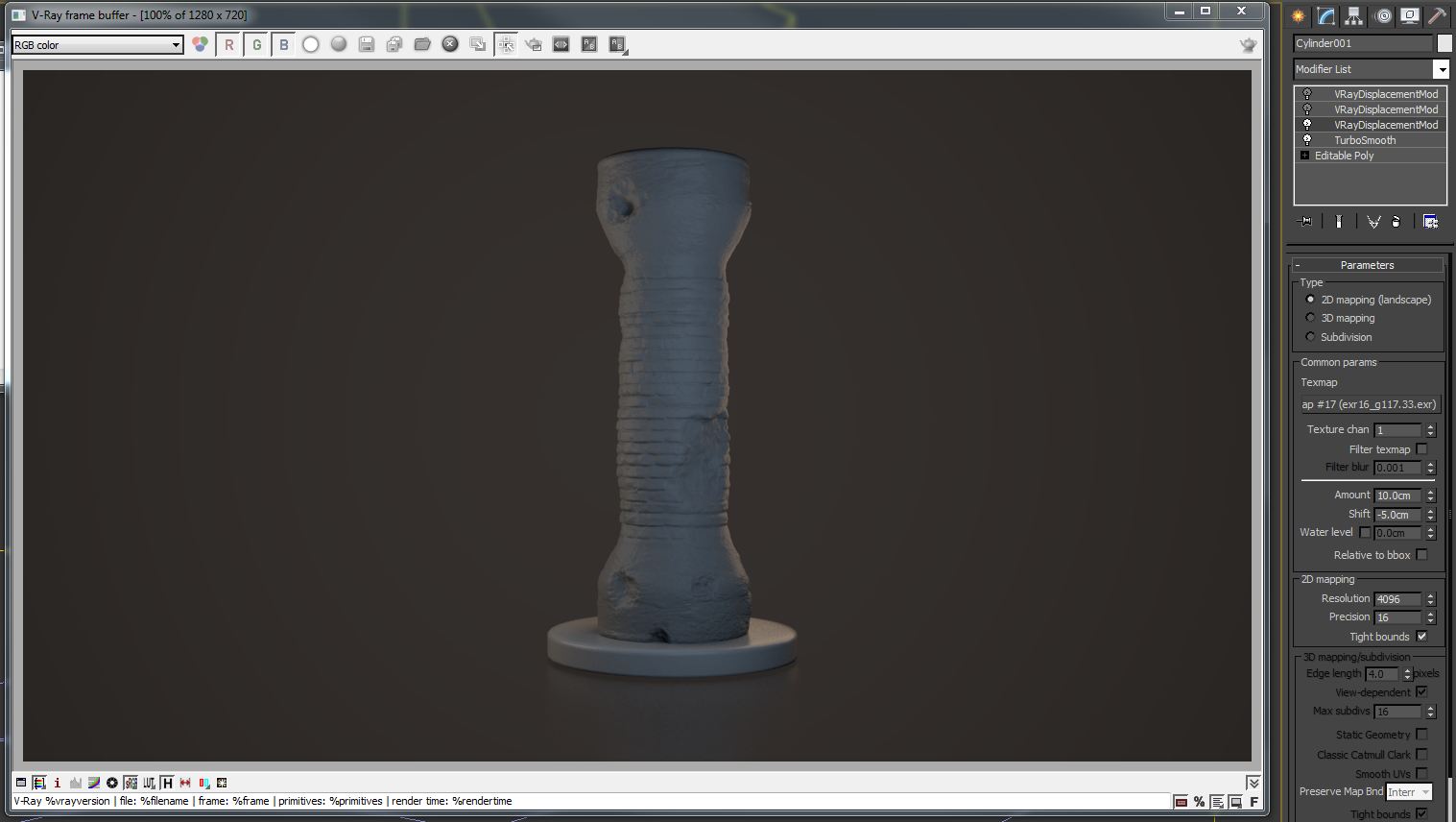Toggle Show End Result icon
The image size is (1456, 822).
click(1338, 221)
